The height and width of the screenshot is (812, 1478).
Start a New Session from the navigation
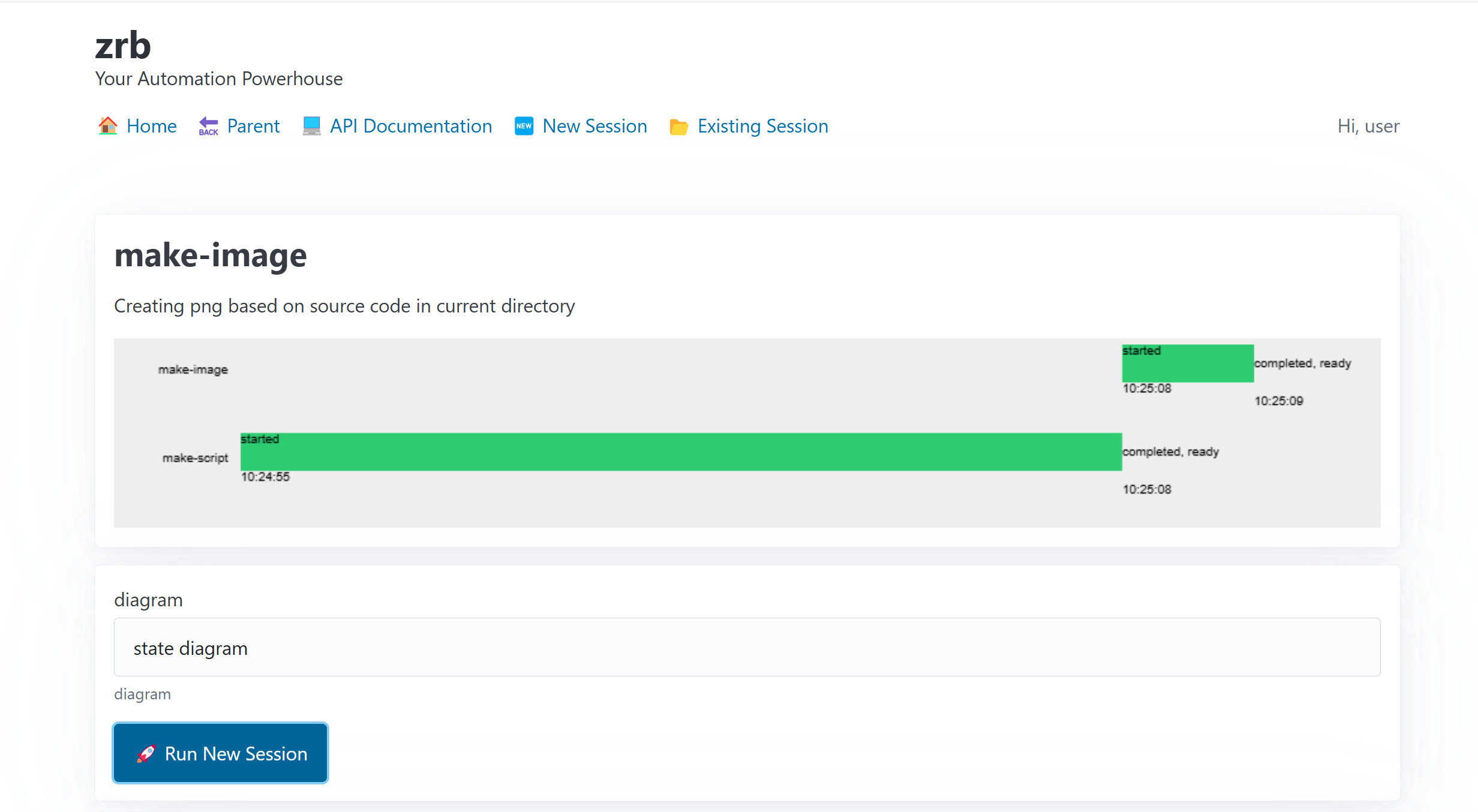click(x=594, y=126)
